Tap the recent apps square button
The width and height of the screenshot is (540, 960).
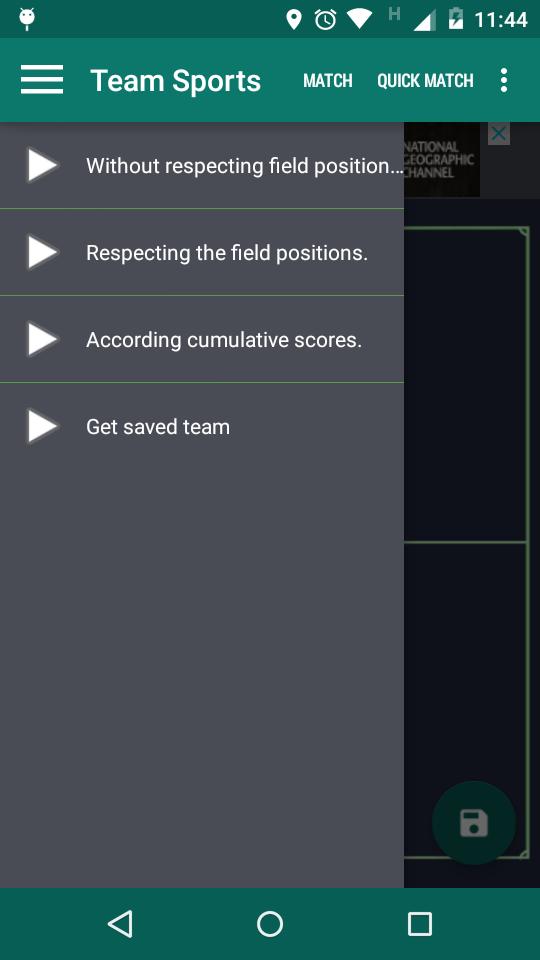420,923
